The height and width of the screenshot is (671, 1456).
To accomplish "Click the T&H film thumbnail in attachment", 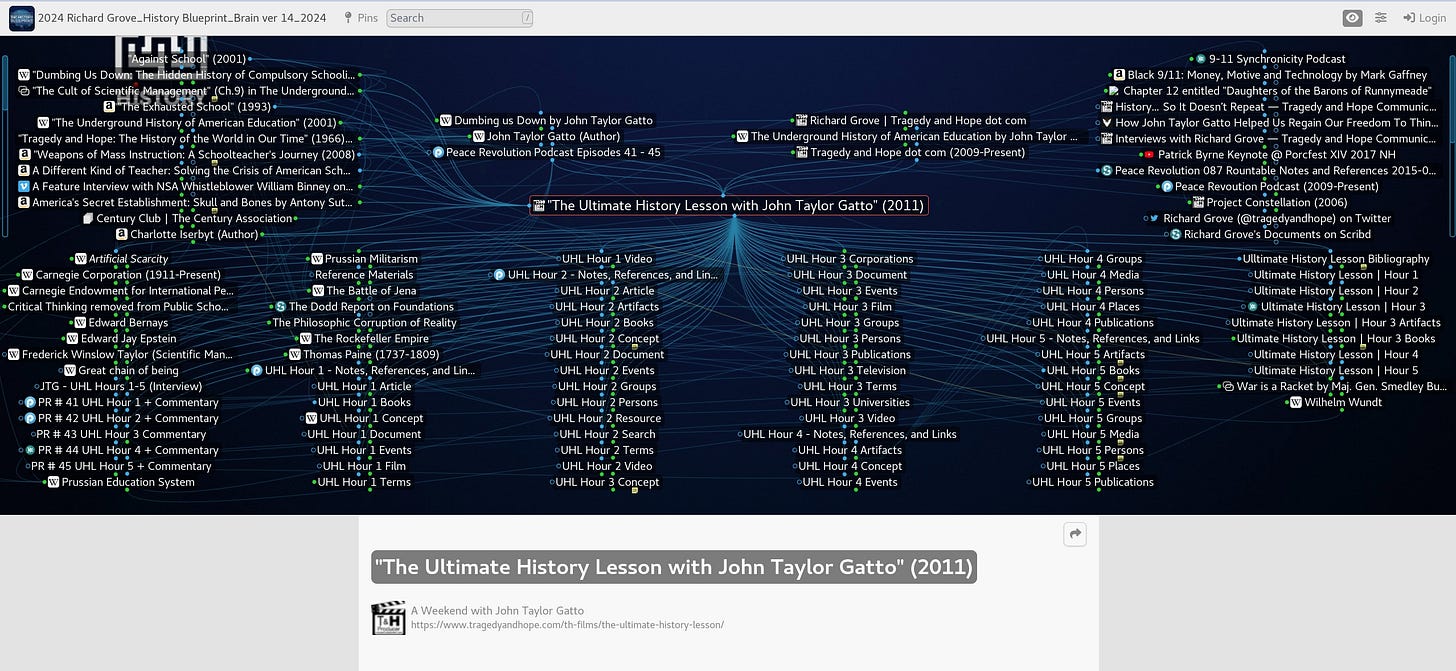I will [388, 617].
